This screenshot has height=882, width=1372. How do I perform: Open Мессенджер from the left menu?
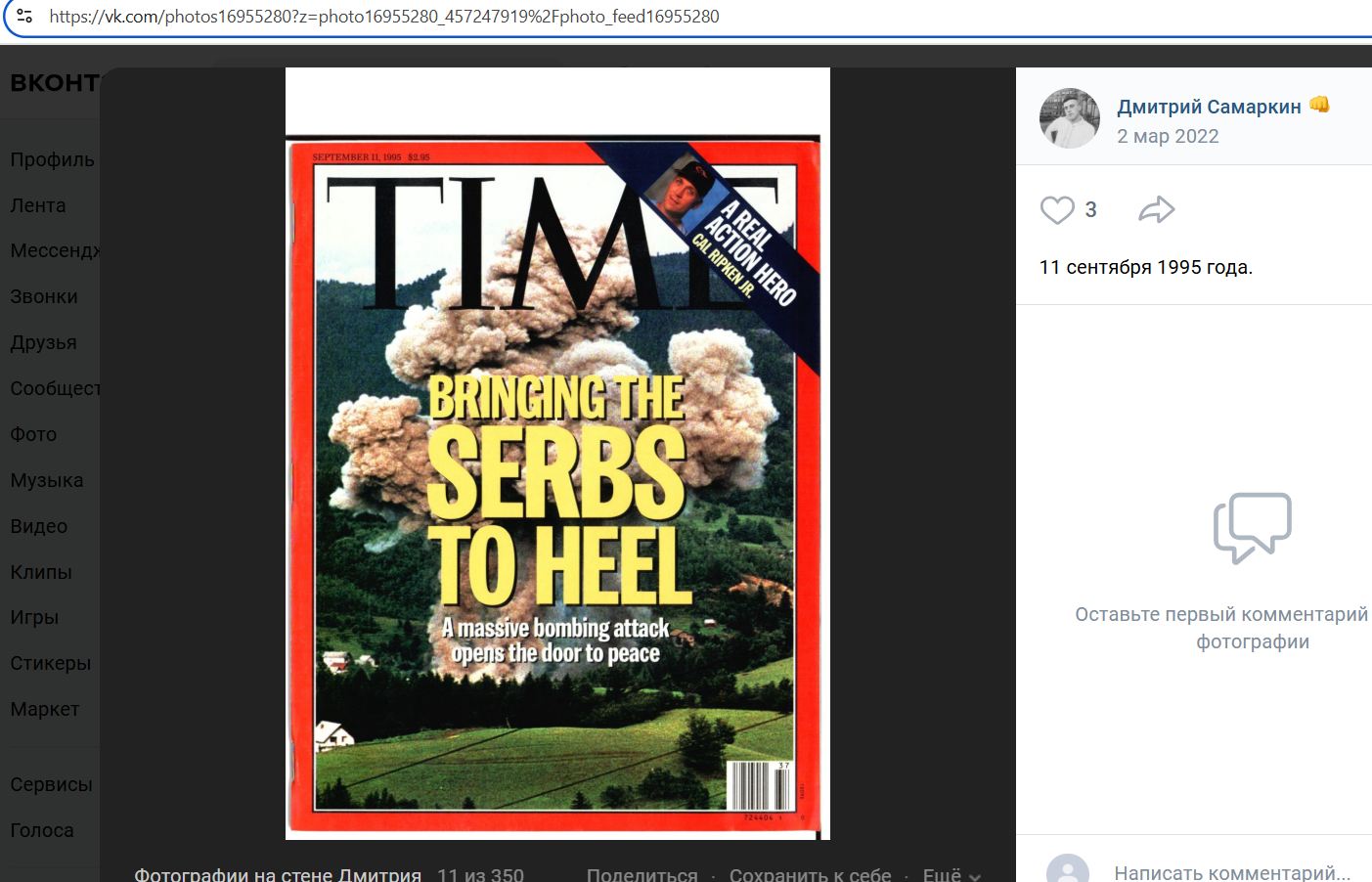(55, 251)
